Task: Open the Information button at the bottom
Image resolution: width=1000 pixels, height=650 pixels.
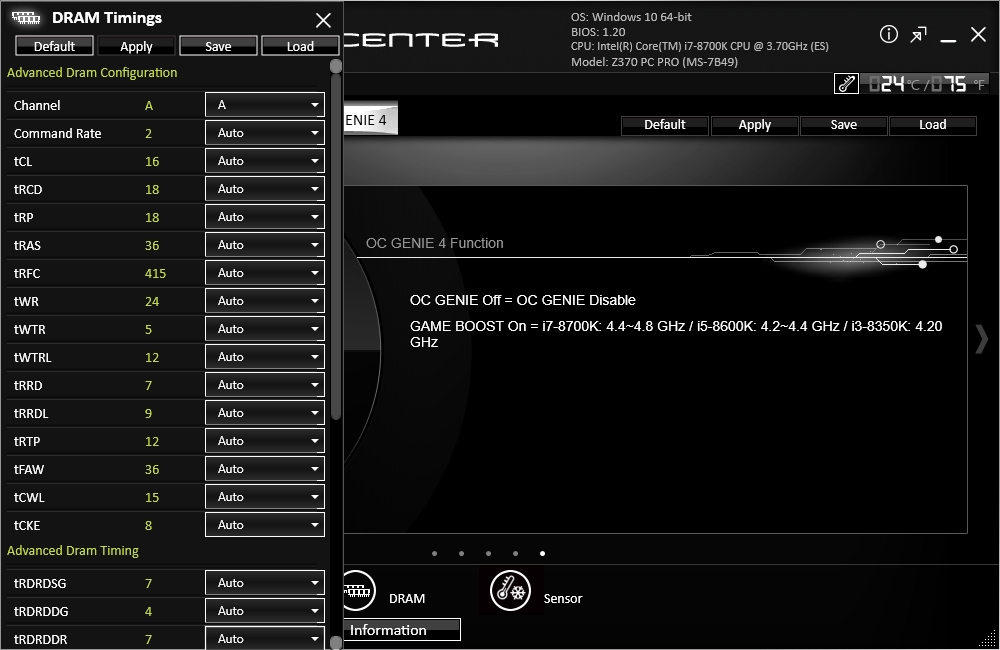Action: (x=402, y=630)
